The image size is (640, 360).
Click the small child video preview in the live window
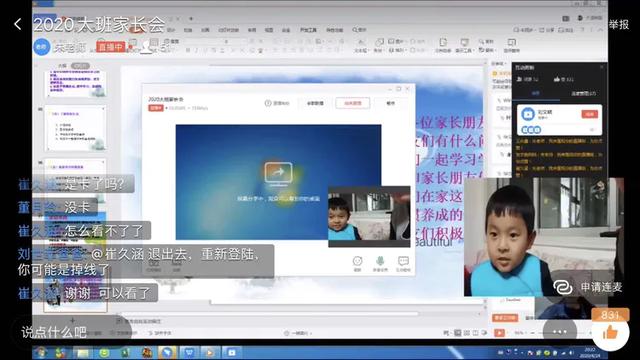(369, 216)
